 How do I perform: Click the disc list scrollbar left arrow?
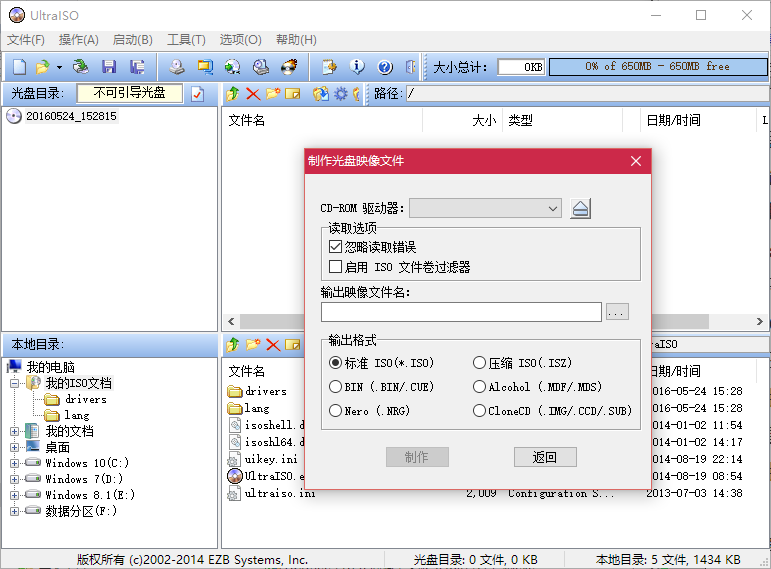coord(231,322)
